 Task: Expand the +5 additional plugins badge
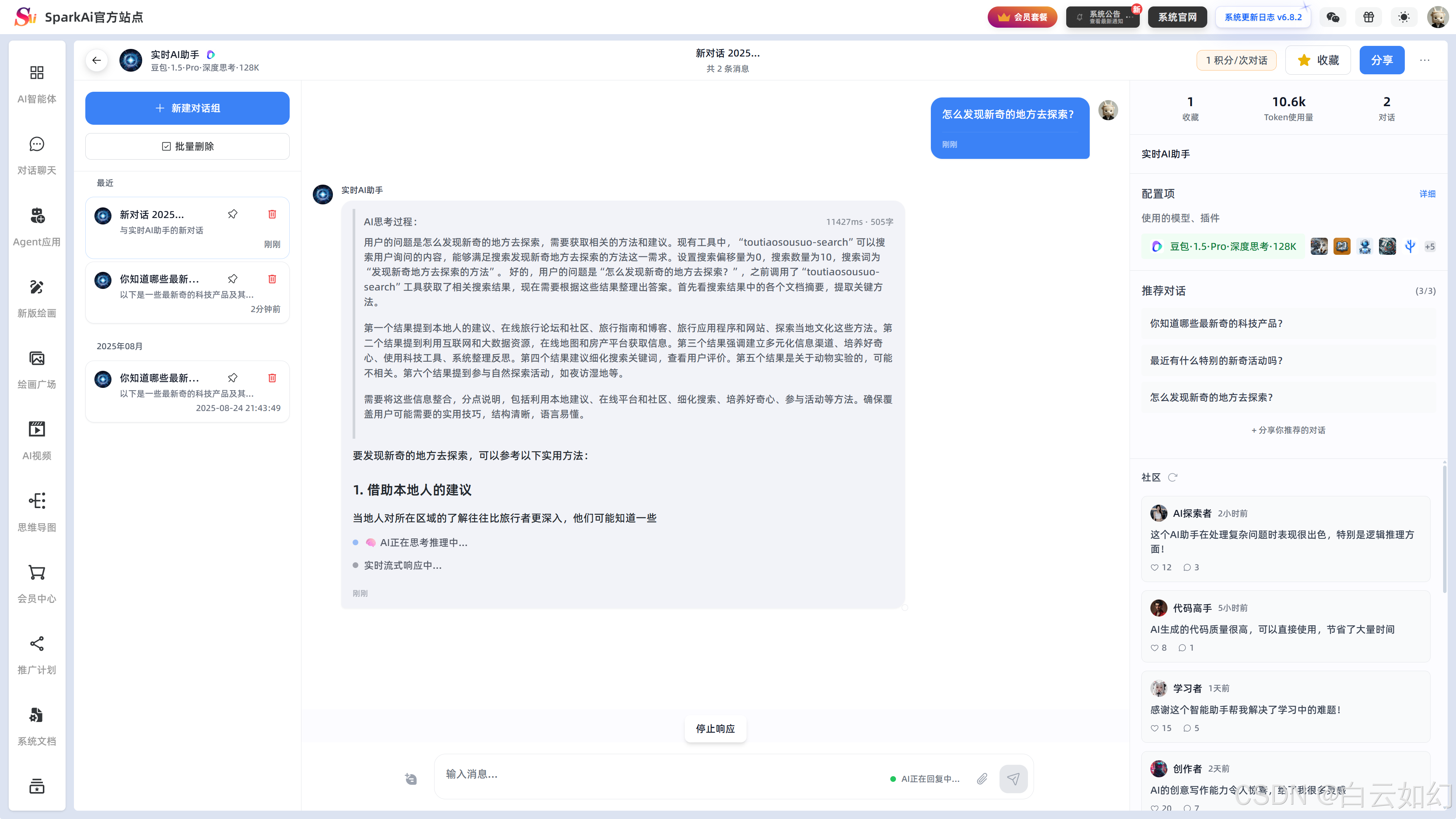coord(1429,246)
